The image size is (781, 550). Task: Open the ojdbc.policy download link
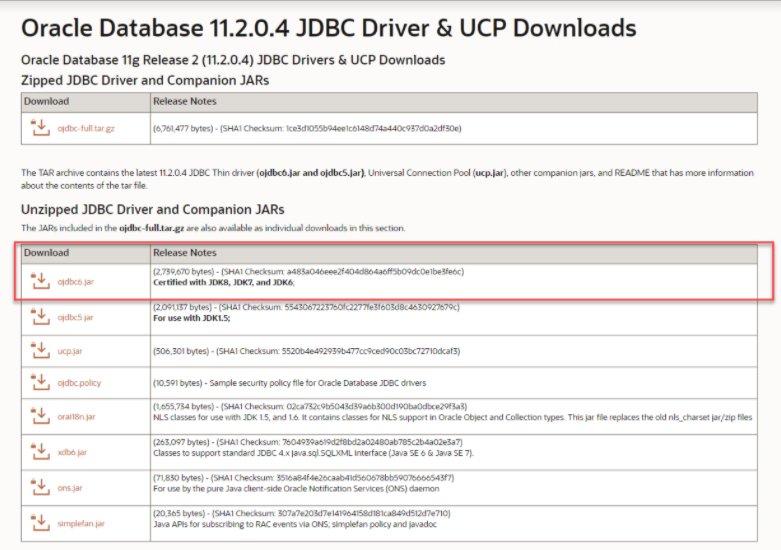tap(79, 383)
